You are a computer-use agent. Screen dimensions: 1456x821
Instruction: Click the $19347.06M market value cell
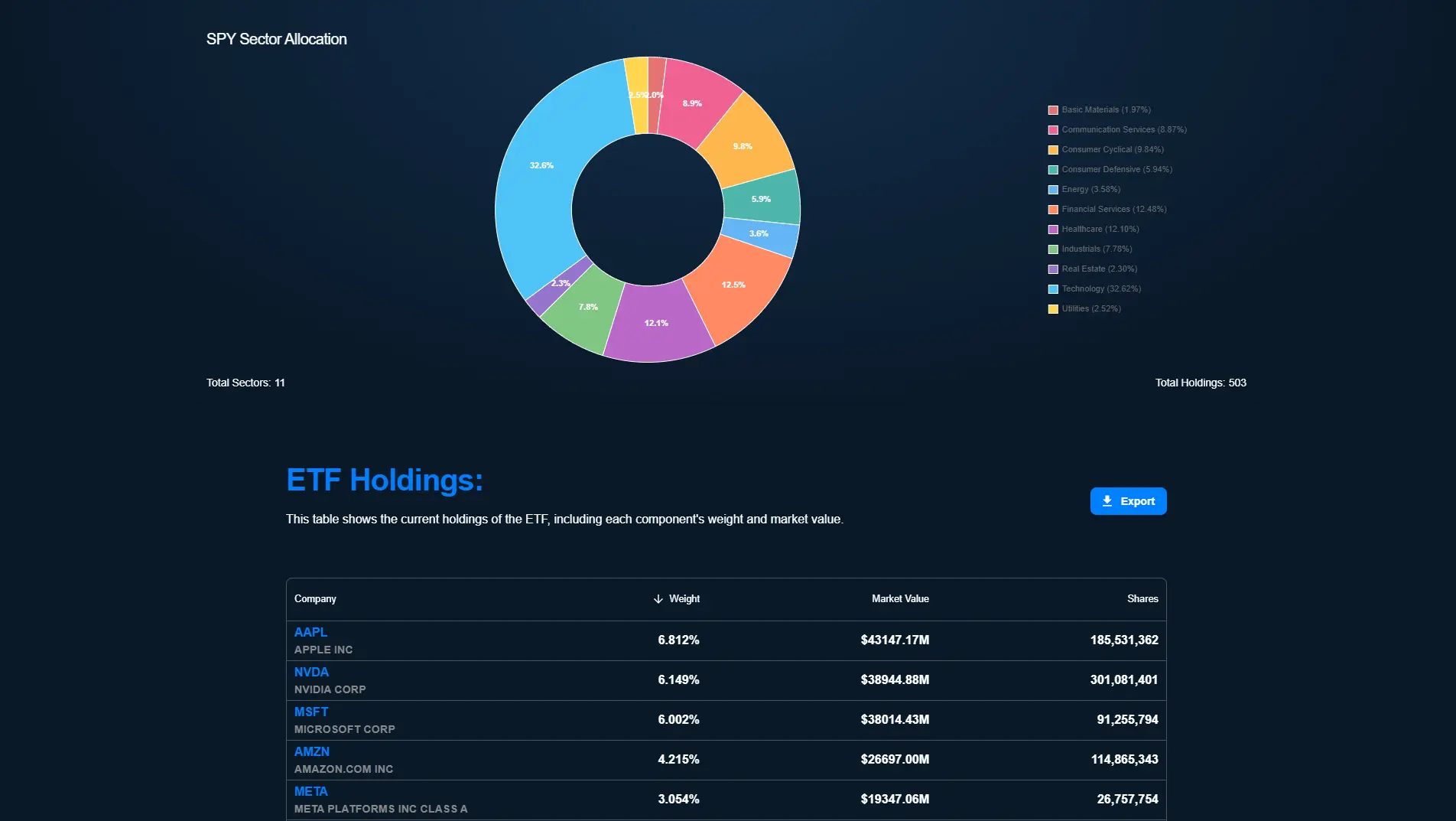pos(895,800)
